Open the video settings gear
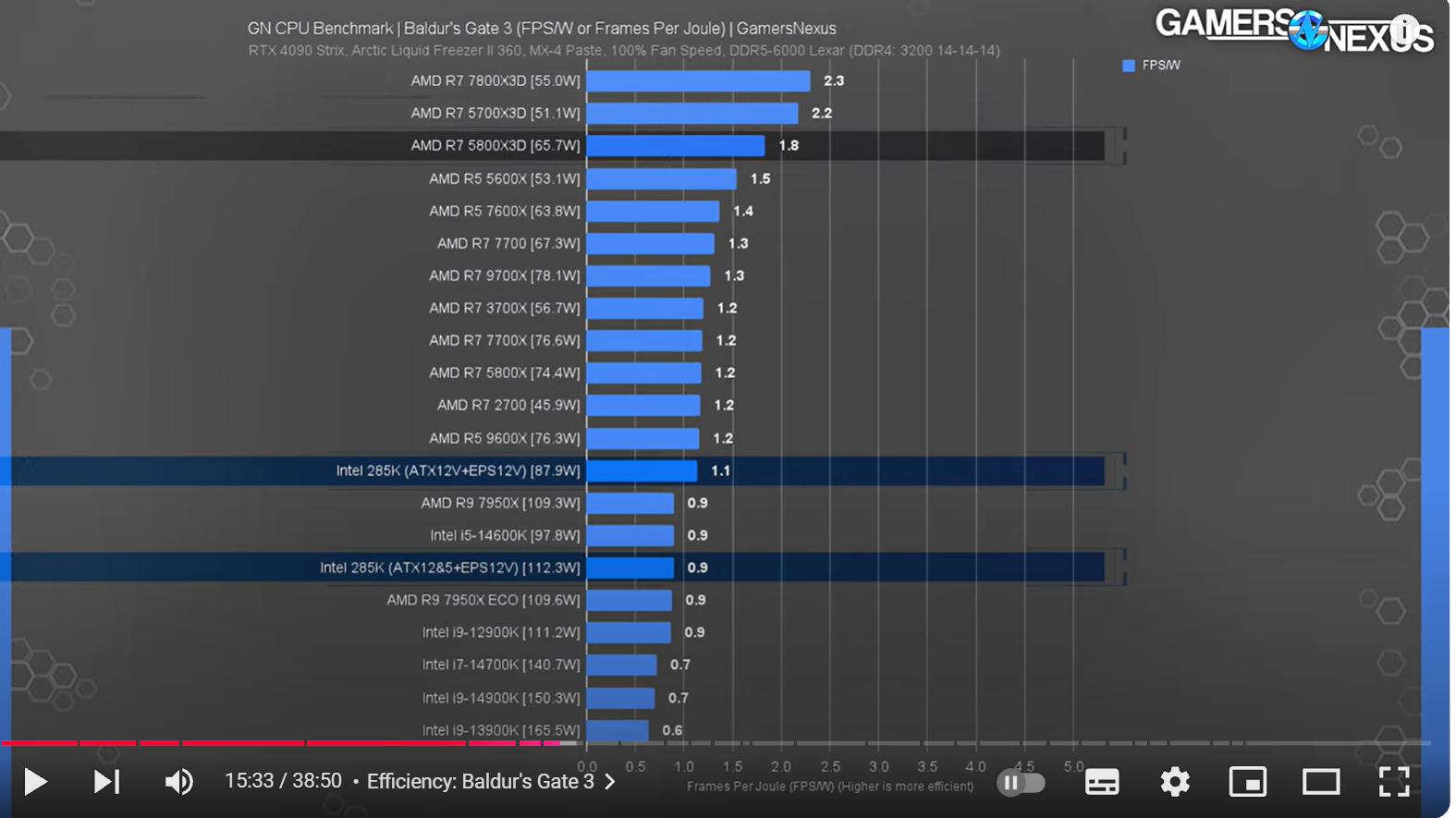Image resolution: width=1456 pixels, height=818 pixels. point(1175,782)
